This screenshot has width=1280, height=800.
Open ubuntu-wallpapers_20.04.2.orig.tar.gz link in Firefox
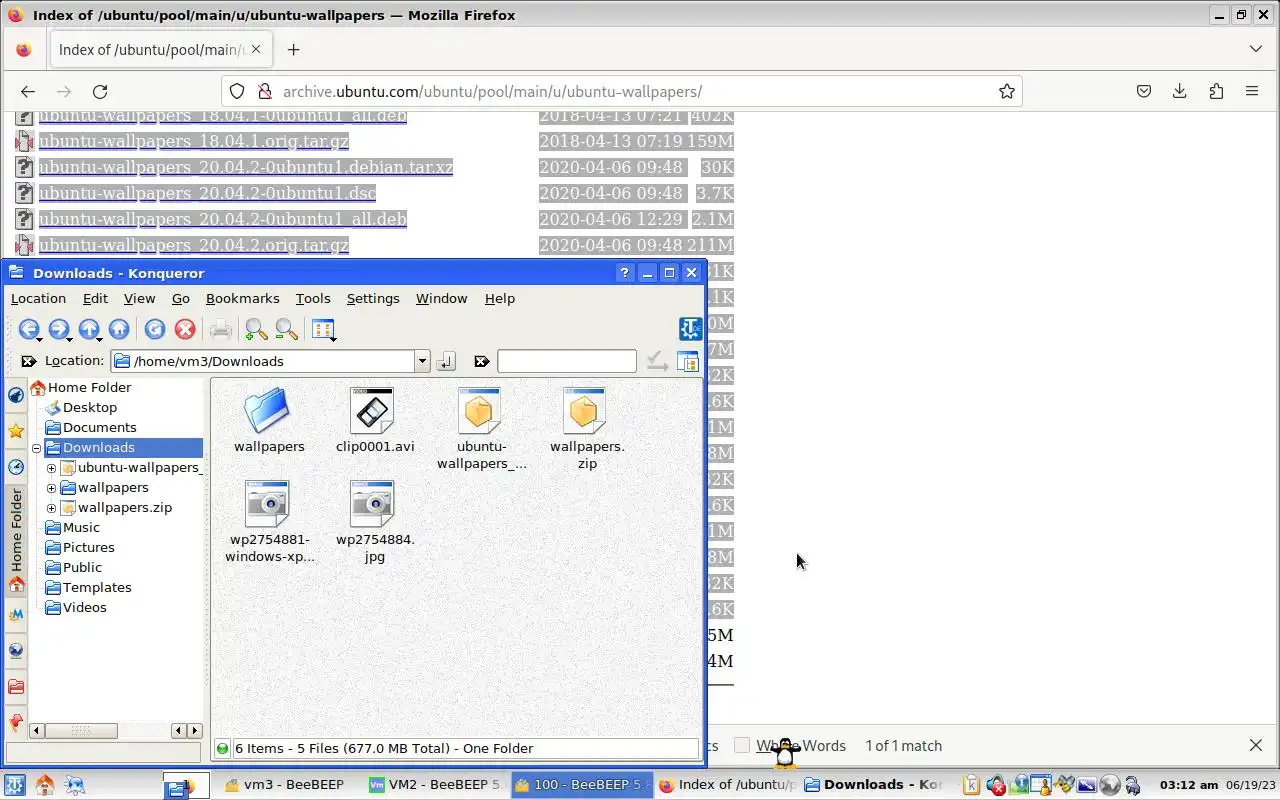pos(193,245)
